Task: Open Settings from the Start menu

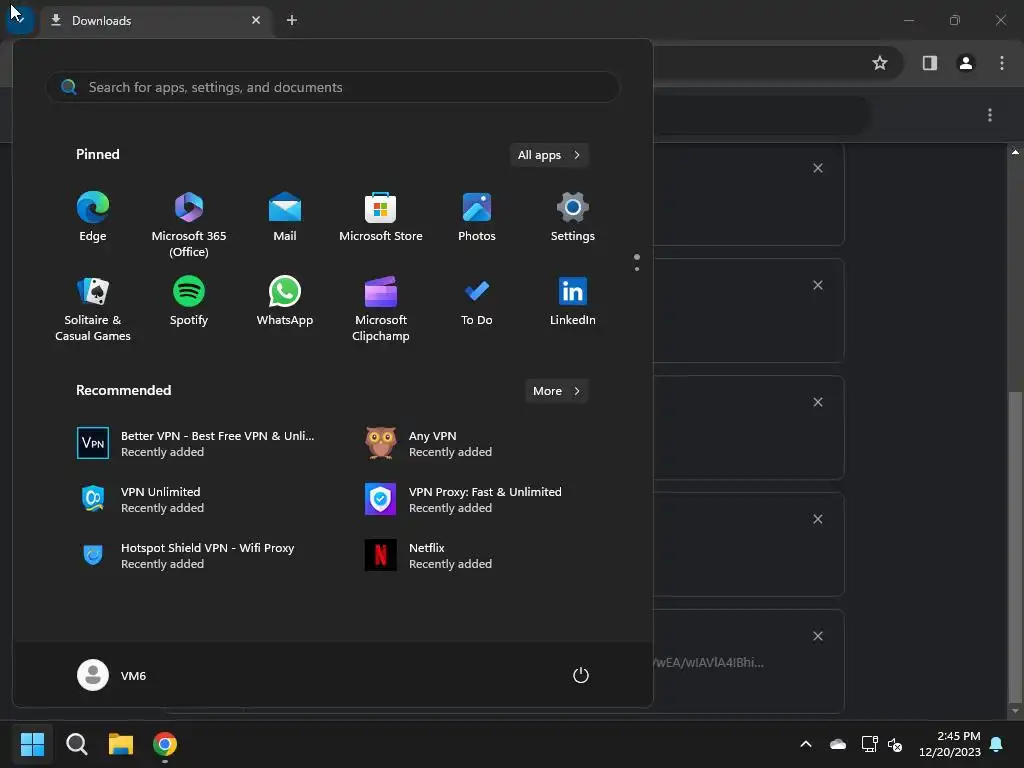Action: [x=573, y=217]
